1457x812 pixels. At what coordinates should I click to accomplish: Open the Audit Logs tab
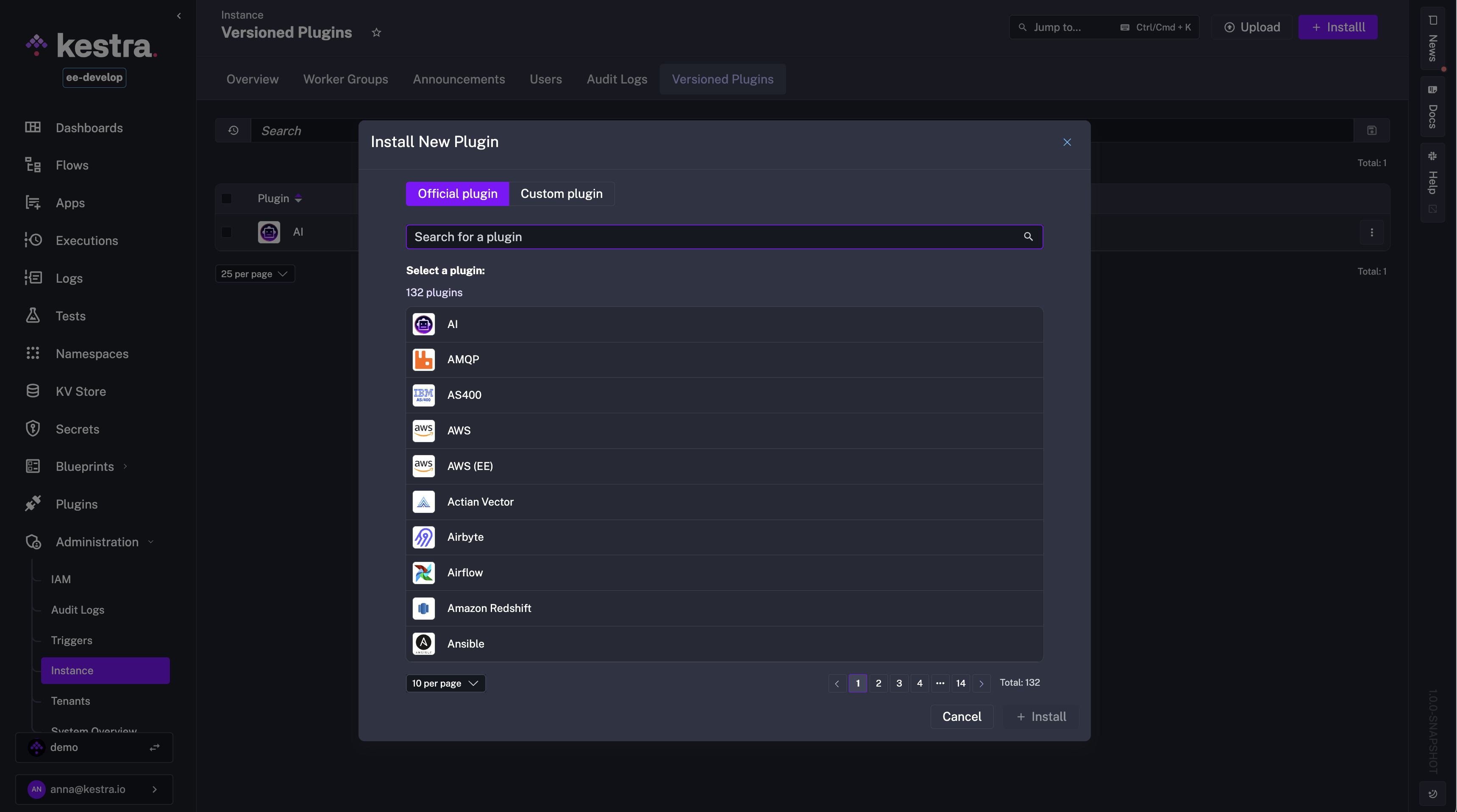click(x=617, y=79)
